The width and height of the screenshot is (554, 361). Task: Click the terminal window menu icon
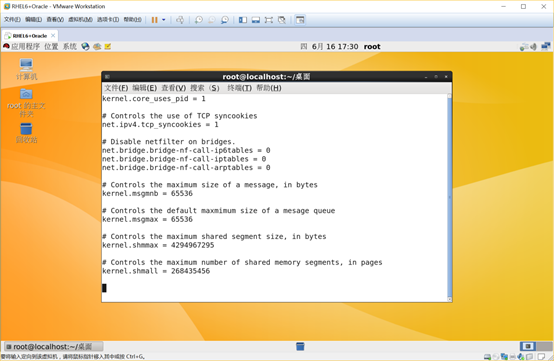(x=107, y=77)
